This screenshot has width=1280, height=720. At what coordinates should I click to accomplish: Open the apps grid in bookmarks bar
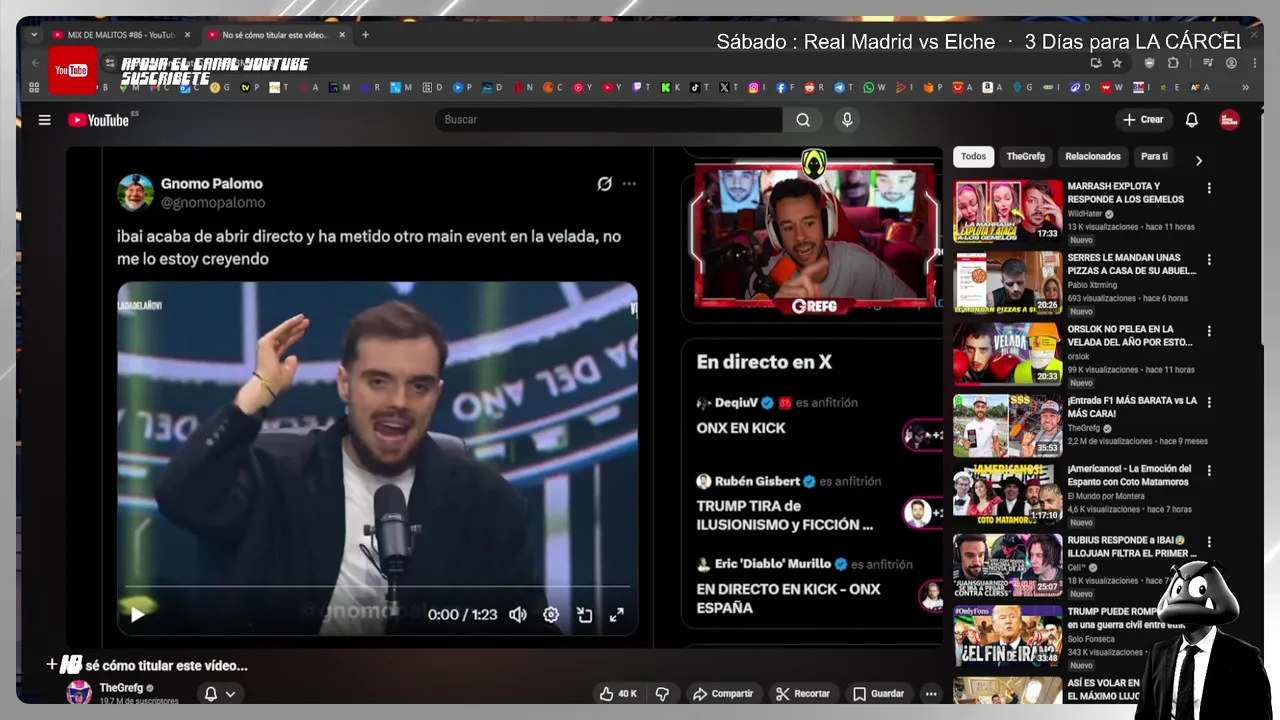tap(34, 88)
